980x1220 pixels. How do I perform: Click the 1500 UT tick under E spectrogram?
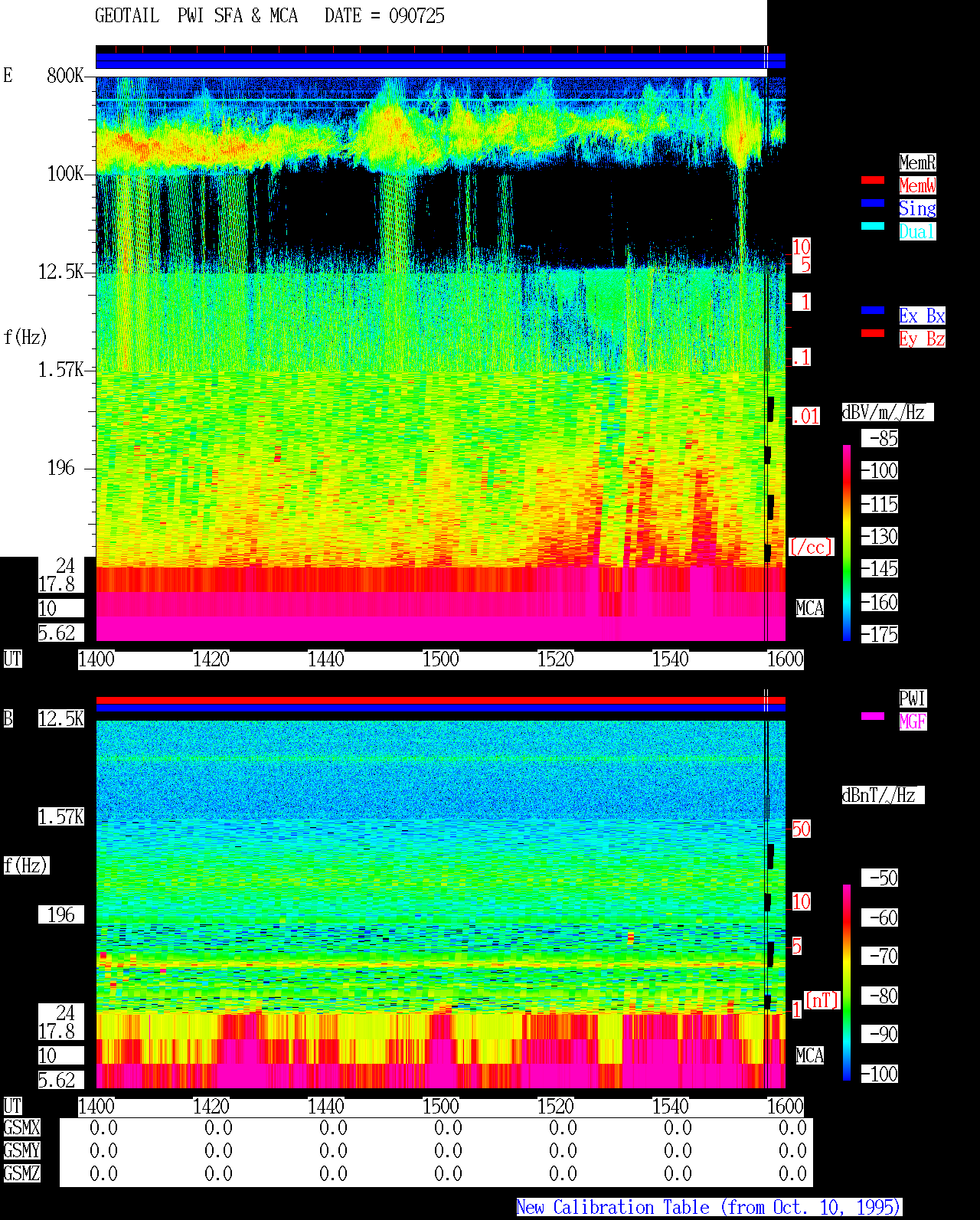pos(440,659)
